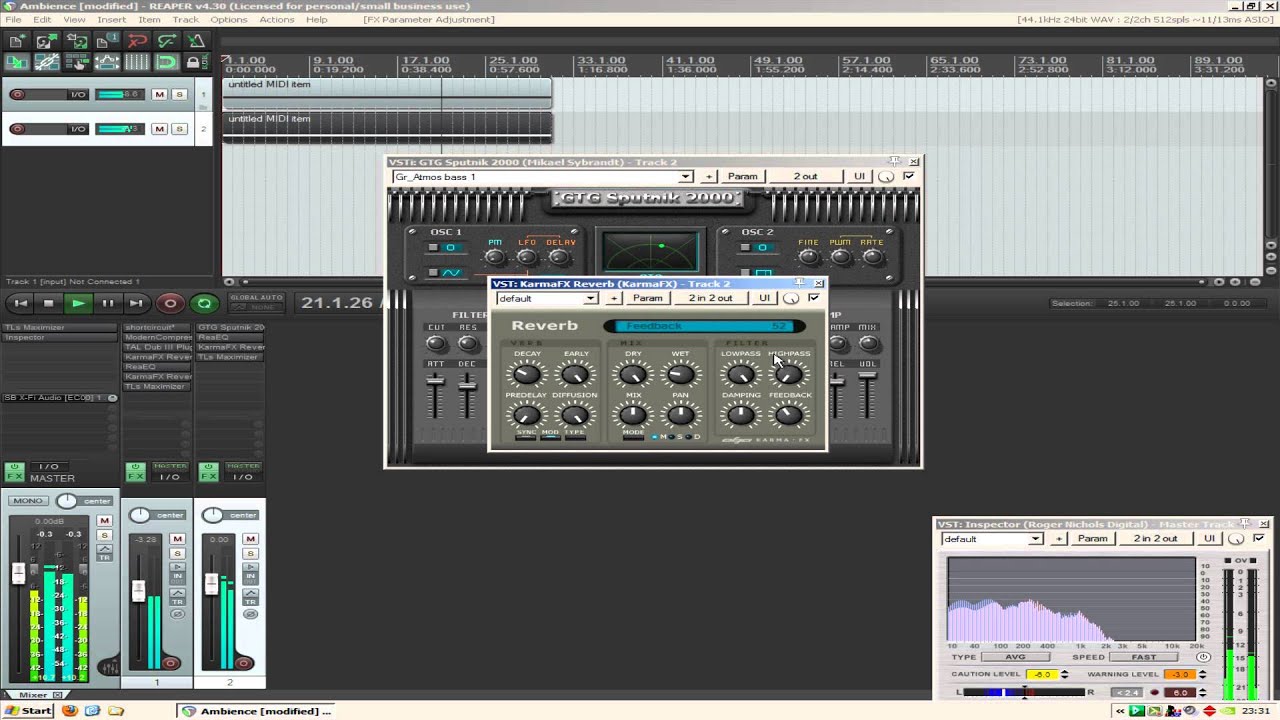Go to project start transport button

[20, 303]
